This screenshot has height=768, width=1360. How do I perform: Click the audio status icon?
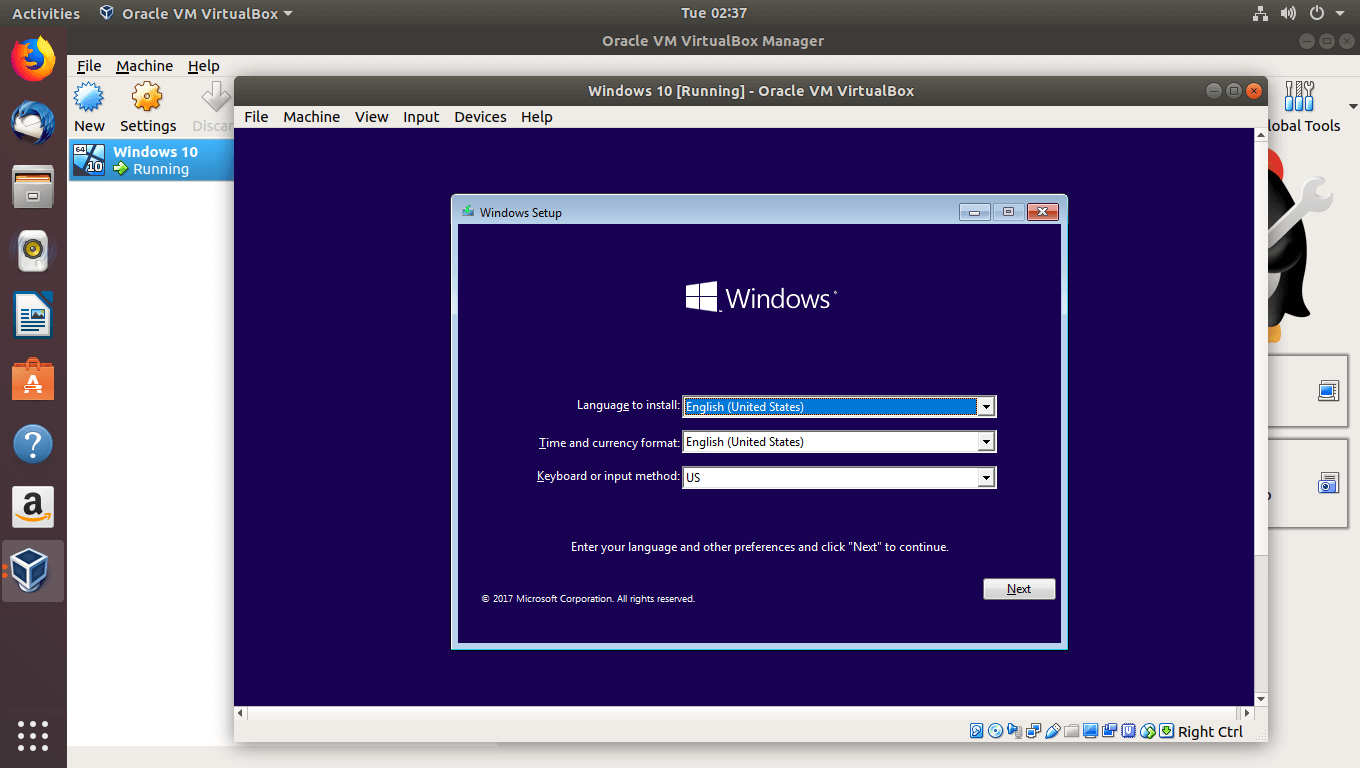[x=1014, y=731]
